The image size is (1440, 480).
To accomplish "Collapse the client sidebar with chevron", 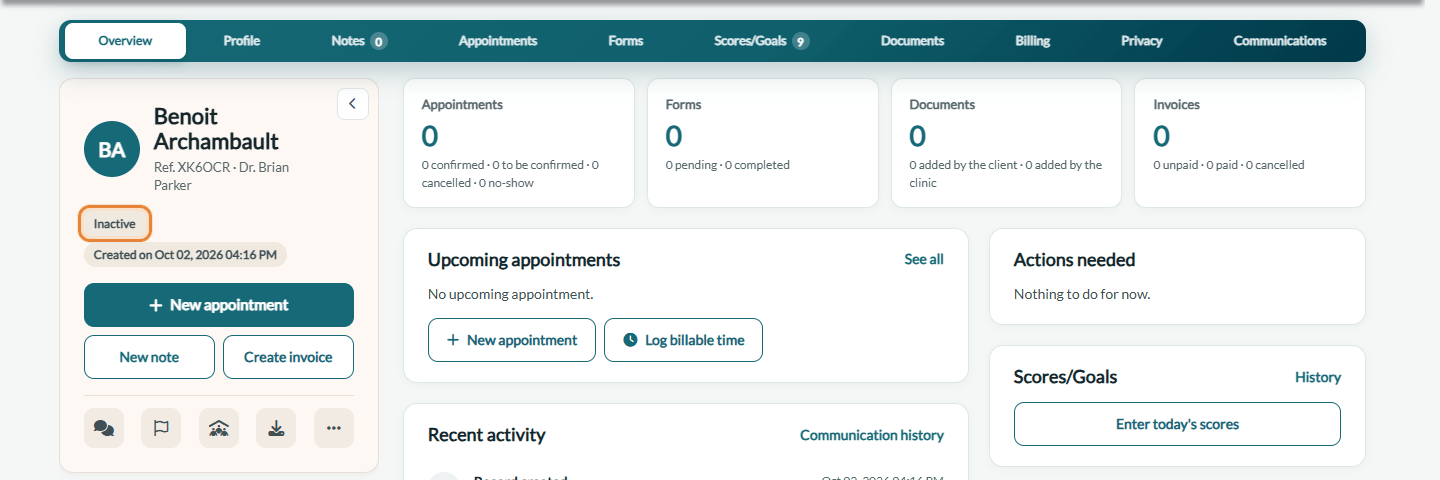I will (x=353, y=104).
